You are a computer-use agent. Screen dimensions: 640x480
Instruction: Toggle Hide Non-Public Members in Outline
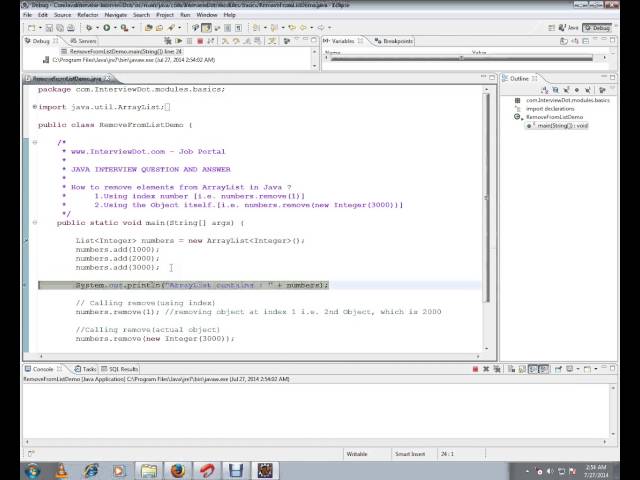coord(577,90)
